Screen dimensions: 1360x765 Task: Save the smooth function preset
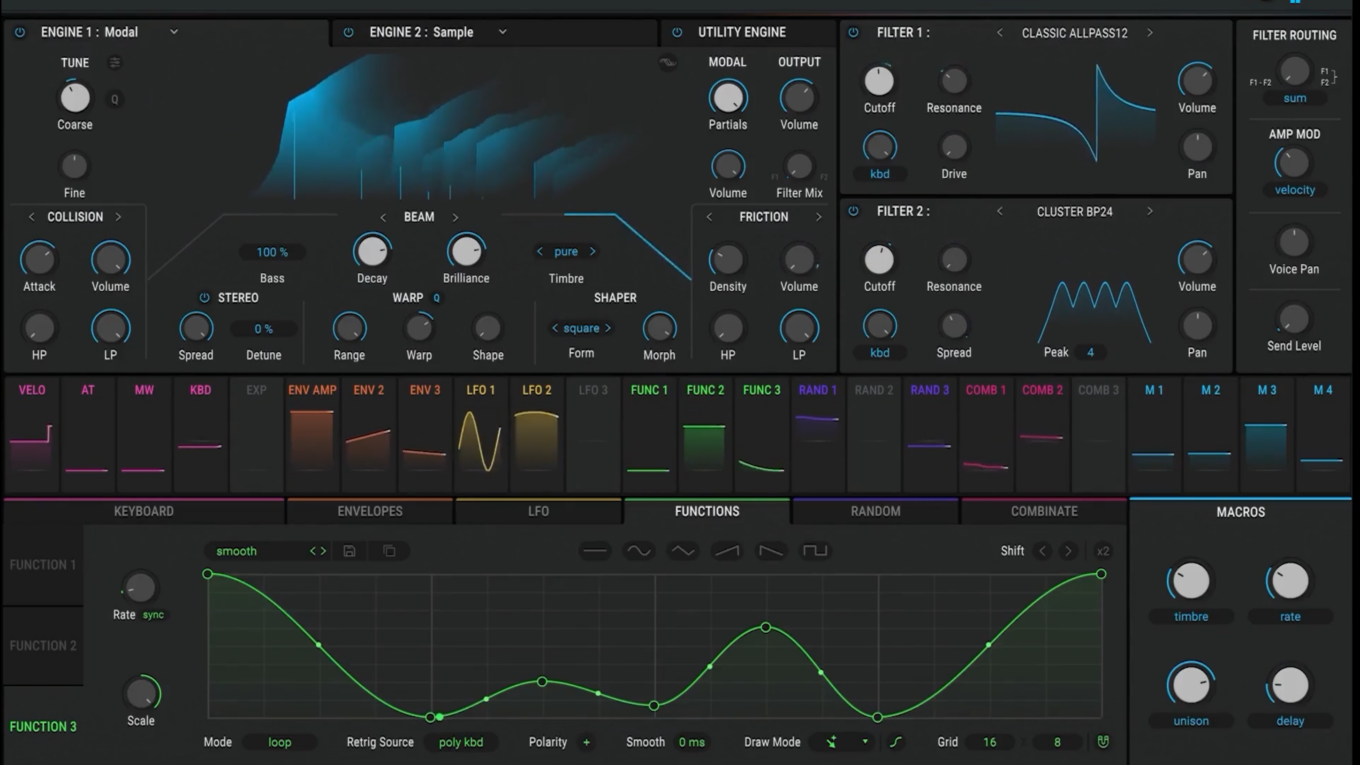tap(349, 551)
